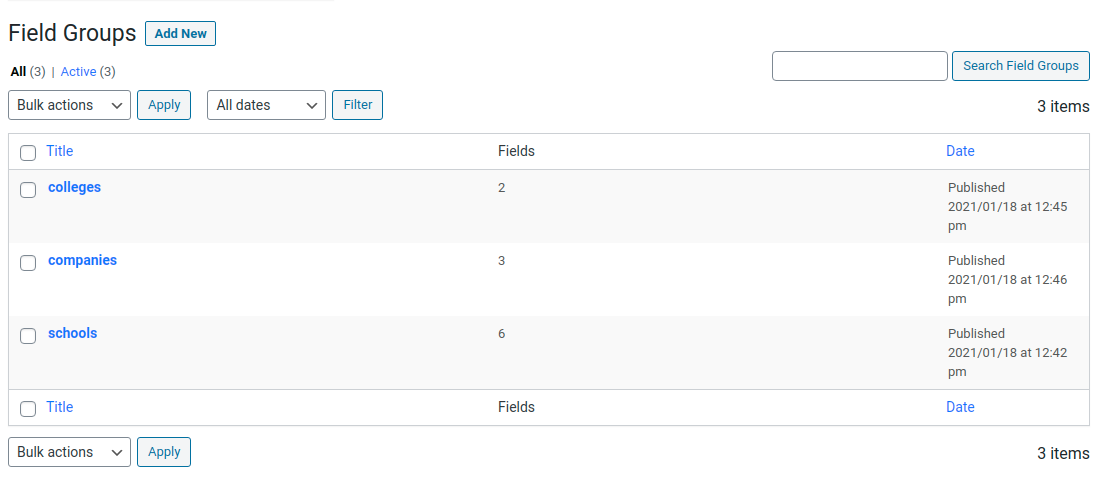Tick the schools row checkbox

coord(28,336)
